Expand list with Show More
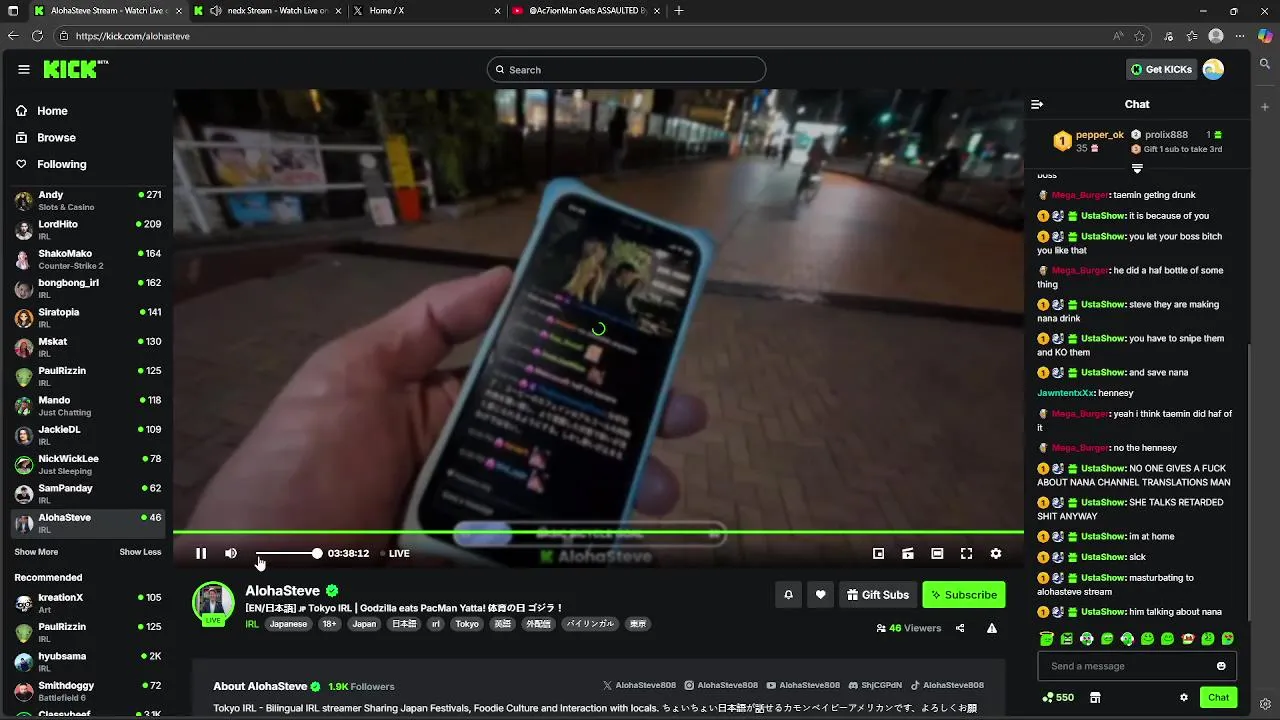Screen dimensions: 1280x720 pos(36,552)
